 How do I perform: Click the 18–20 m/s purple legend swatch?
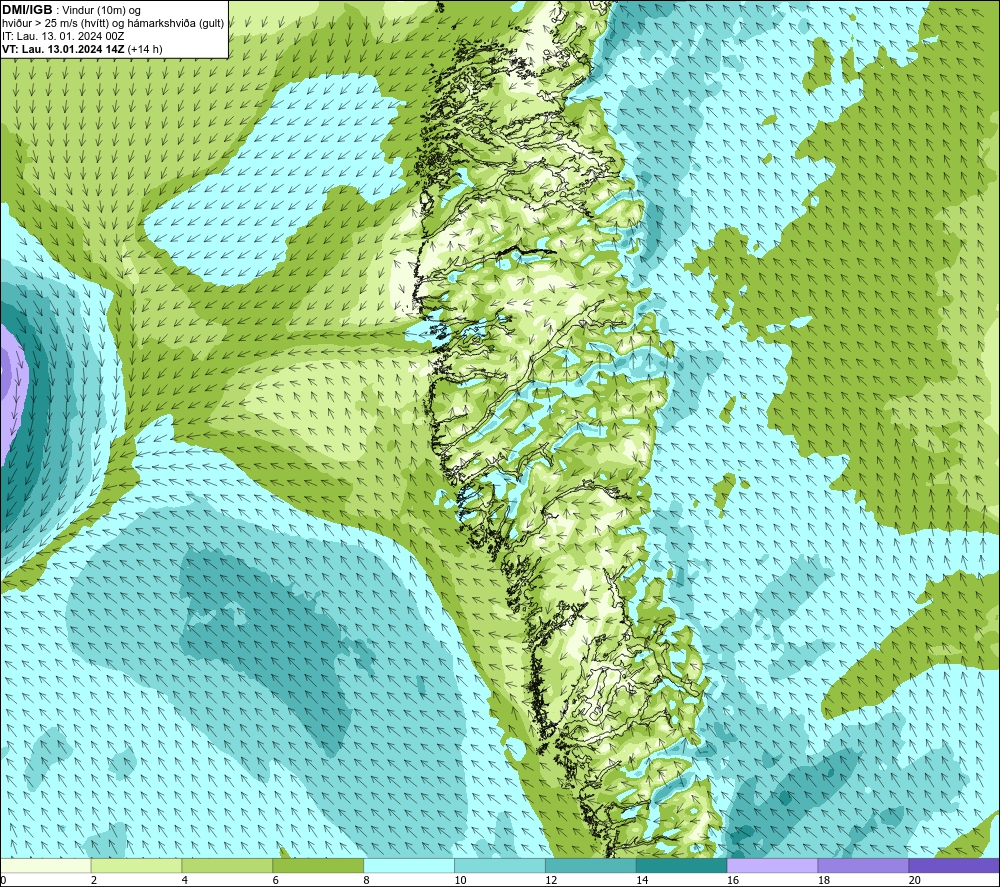(863, 865)
